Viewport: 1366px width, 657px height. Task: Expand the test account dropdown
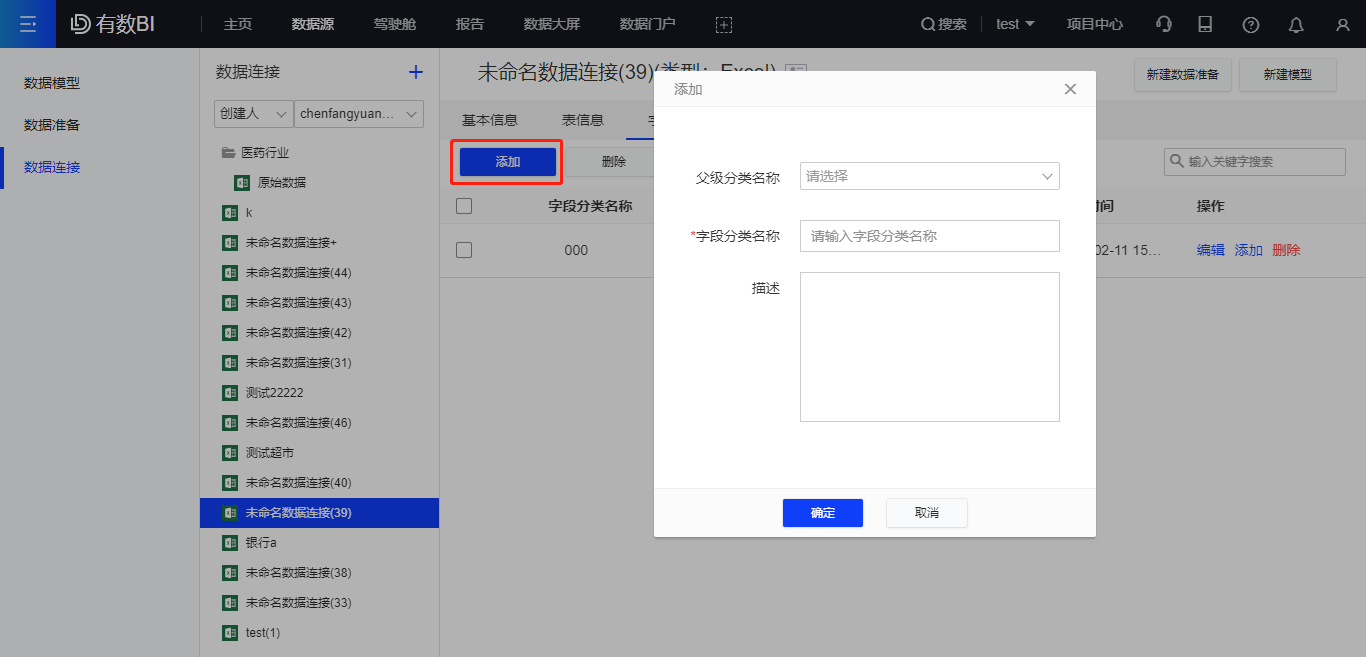pyautogui.click(x=1014, y=23)
